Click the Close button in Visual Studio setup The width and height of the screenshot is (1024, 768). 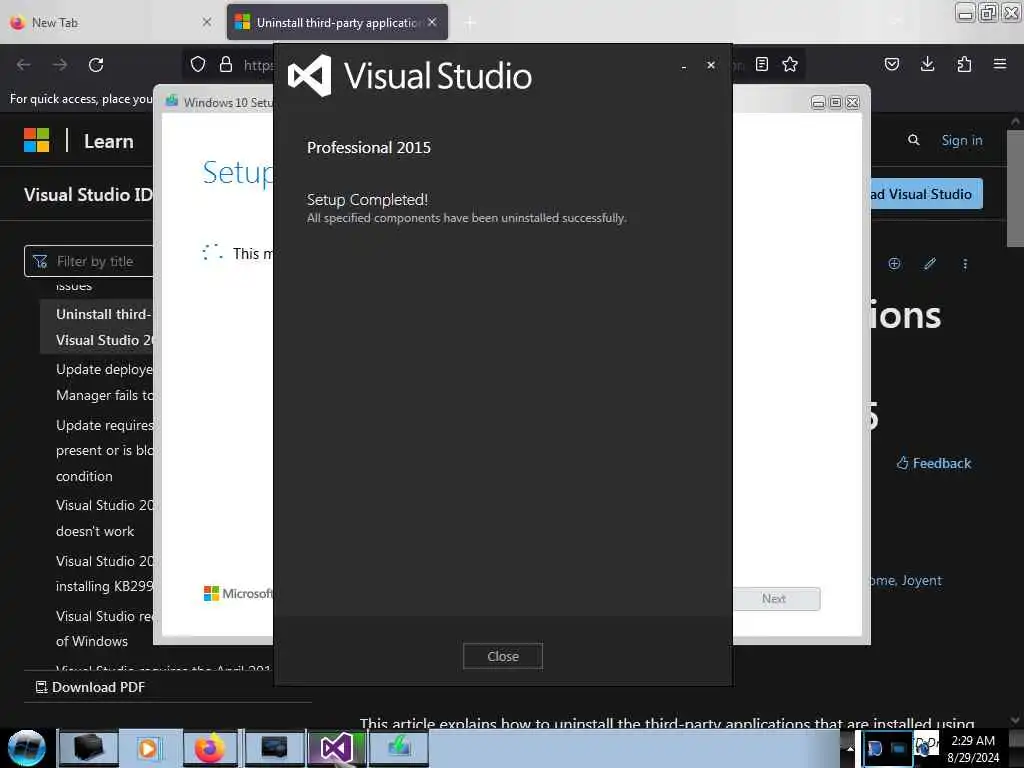click(x=502, y=656)
